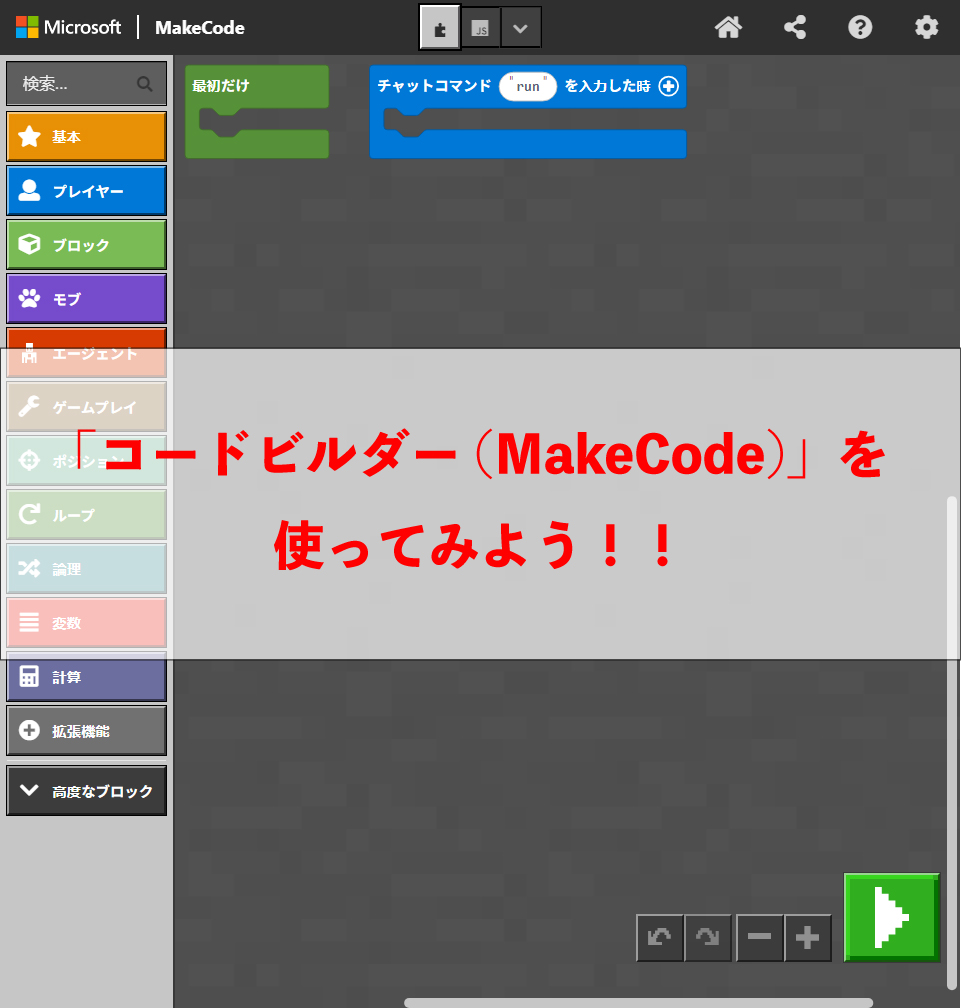961x1008 pixels.
Task: Click the horizontal workspace scrollbar
Action: point(638,1003)
